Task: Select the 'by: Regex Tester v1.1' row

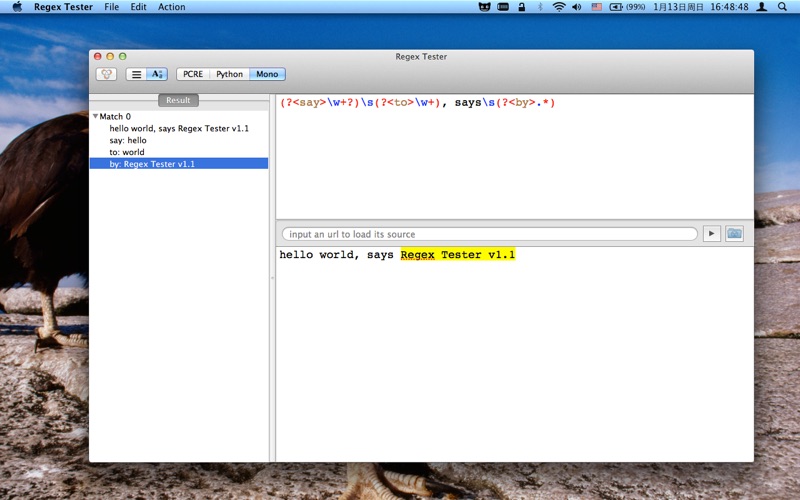Action: 179,164
